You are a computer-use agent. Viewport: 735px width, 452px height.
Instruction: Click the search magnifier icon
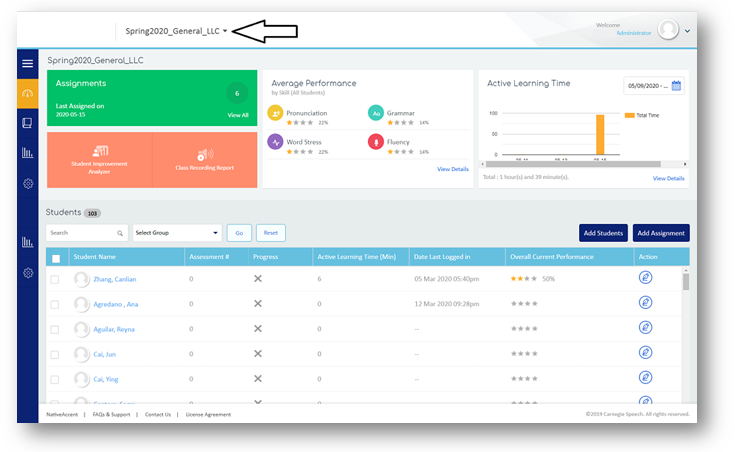[x=120, y=233]
